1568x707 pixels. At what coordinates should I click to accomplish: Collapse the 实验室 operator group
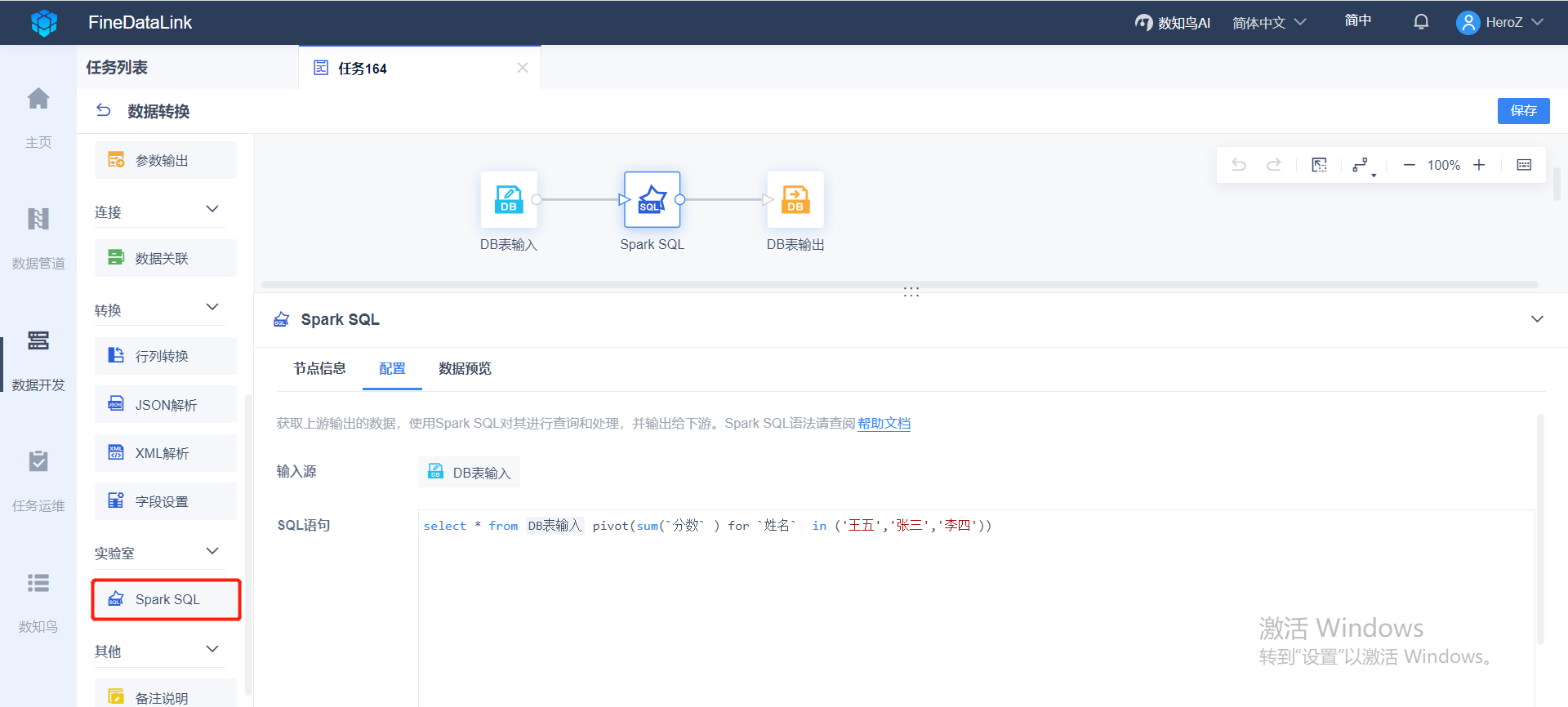coord(212,551)
